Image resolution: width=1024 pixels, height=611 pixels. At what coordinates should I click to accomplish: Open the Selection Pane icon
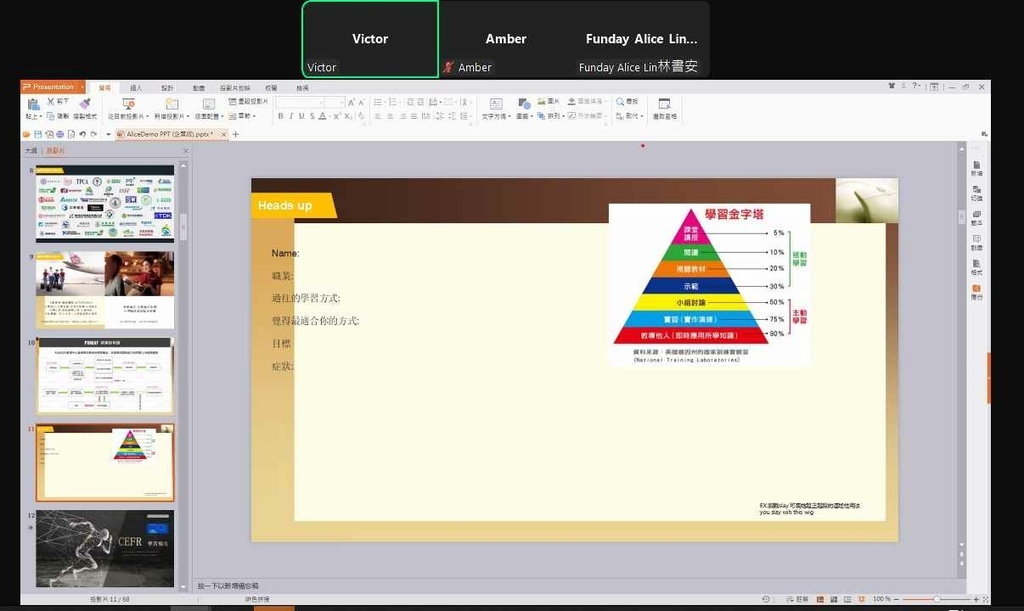[x=664, y=104]
